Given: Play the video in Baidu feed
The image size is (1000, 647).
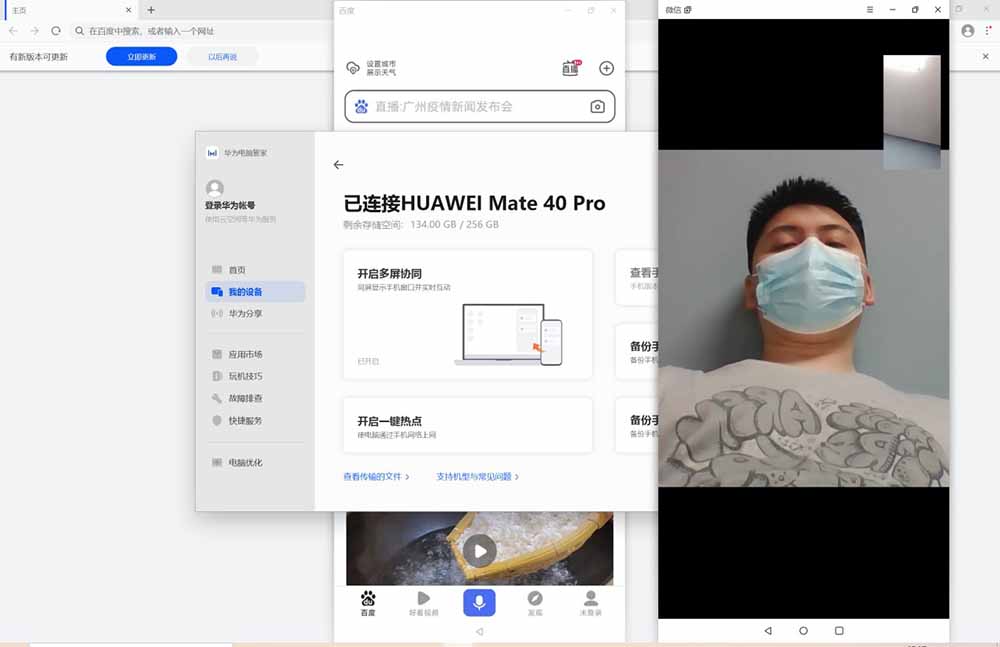Looking at the screenshot, I should [480, 550].
